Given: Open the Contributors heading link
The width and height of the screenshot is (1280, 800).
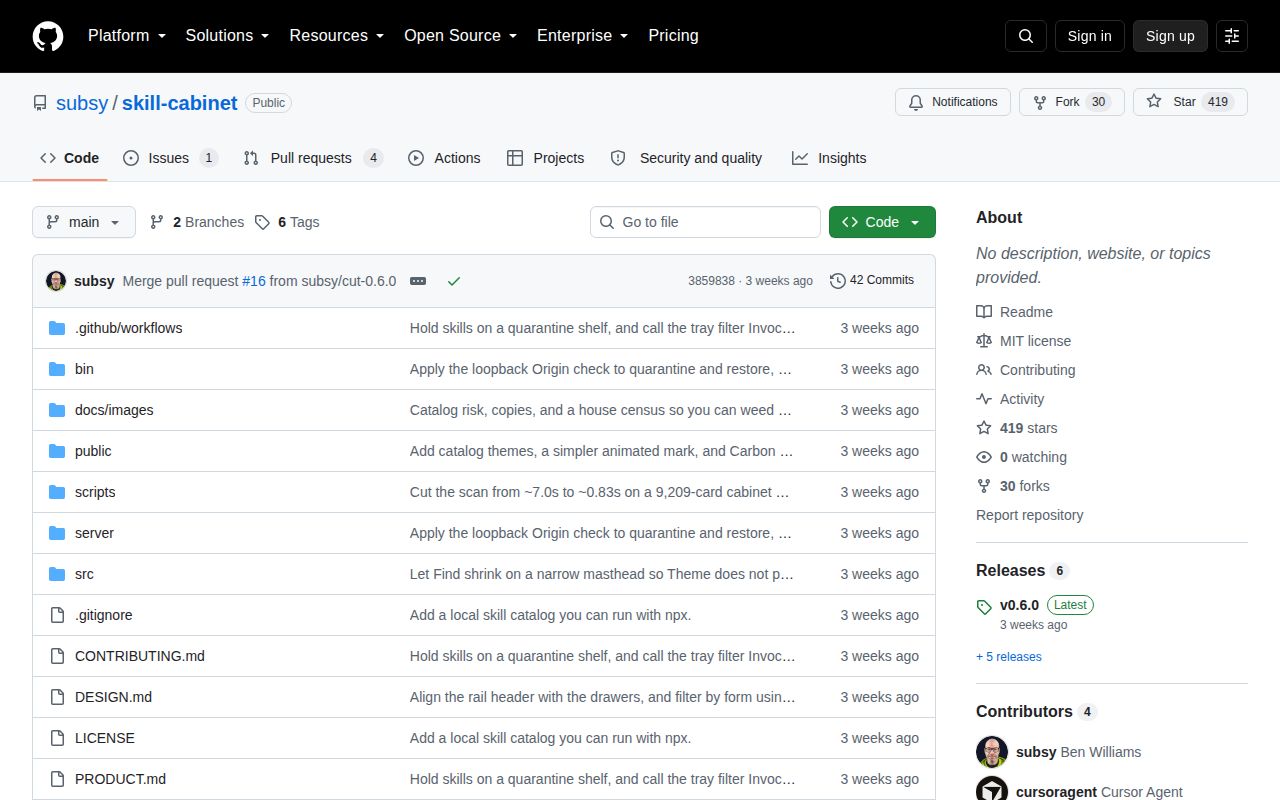Looking at the screenshot, I should (1036, 711).
